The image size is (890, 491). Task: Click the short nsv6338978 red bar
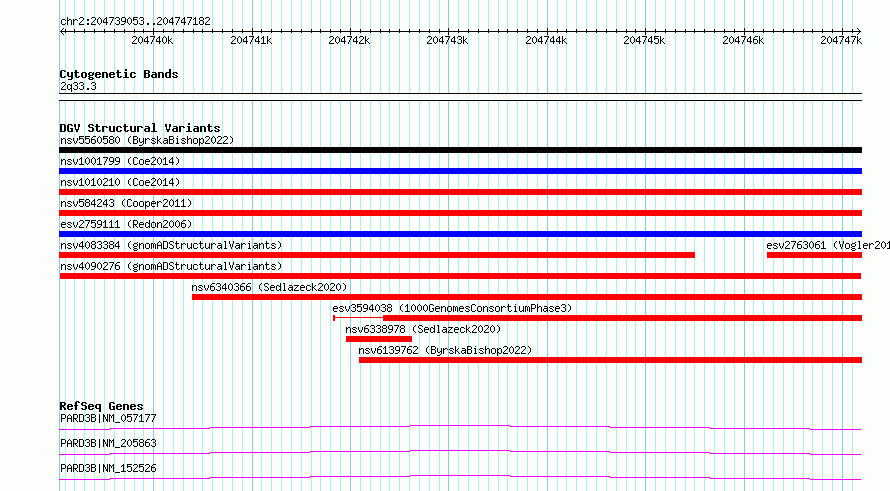(379, 339)
